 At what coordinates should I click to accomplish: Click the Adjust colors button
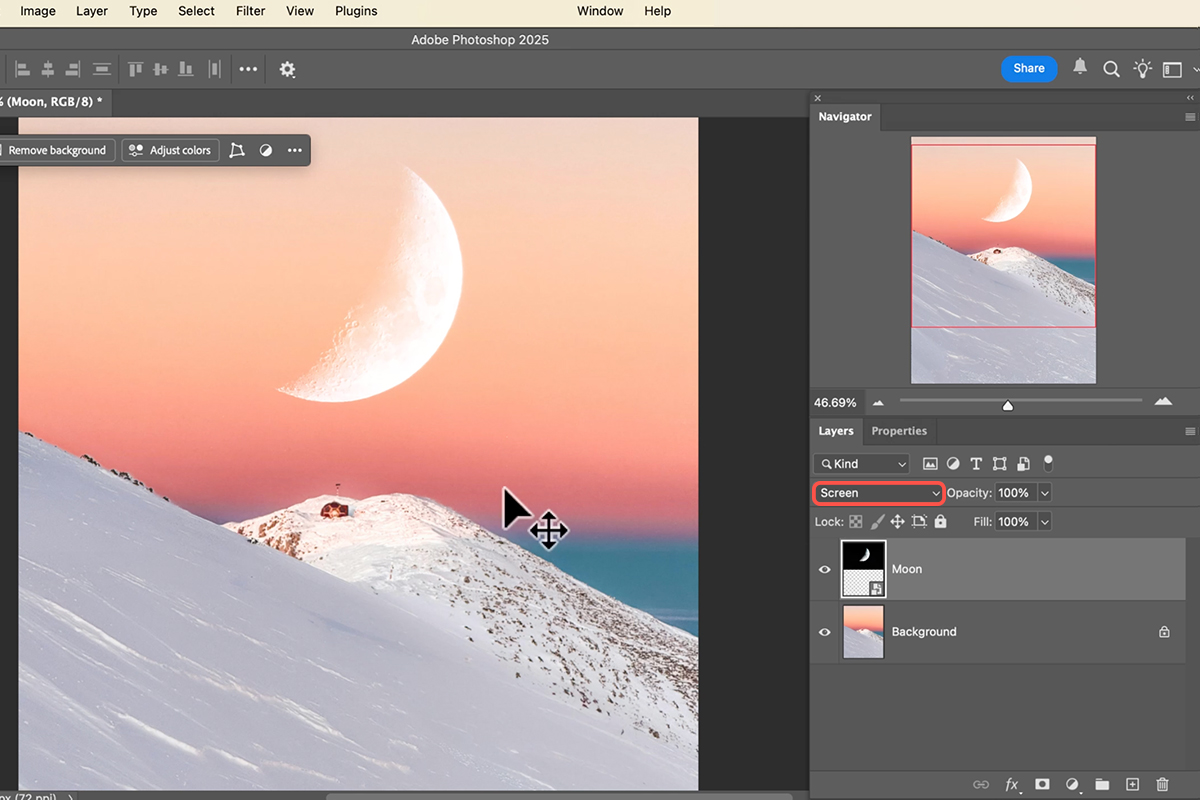click(x=170, y=150)
